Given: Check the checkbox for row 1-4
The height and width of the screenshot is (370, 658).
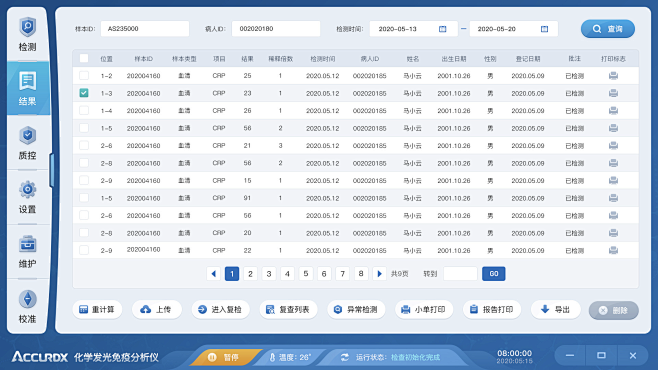Looking at the screenshot, I should (84, 110).
